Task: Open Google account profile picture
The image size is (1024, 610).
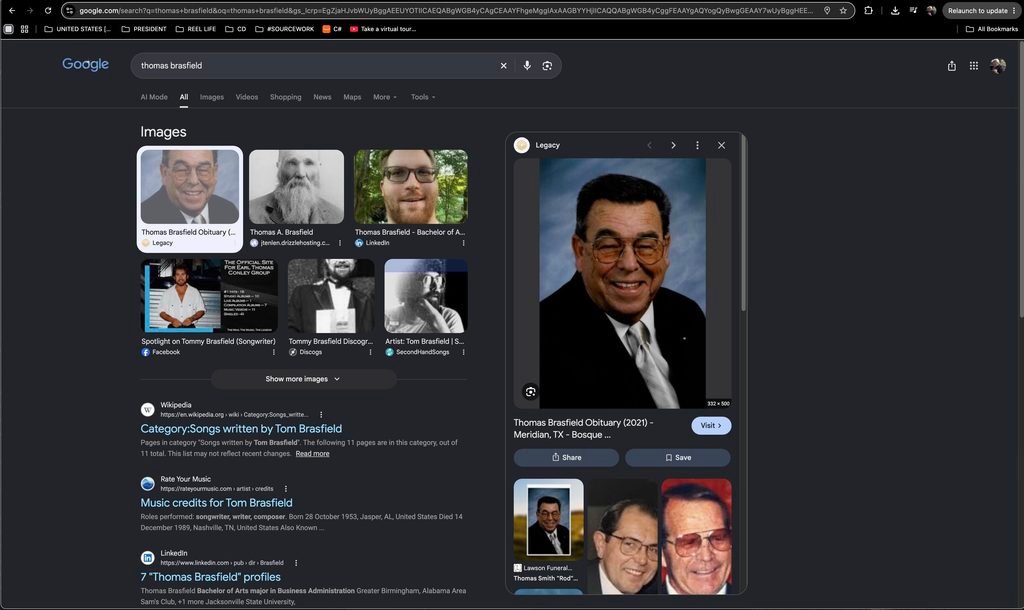Action: (997, 65)
